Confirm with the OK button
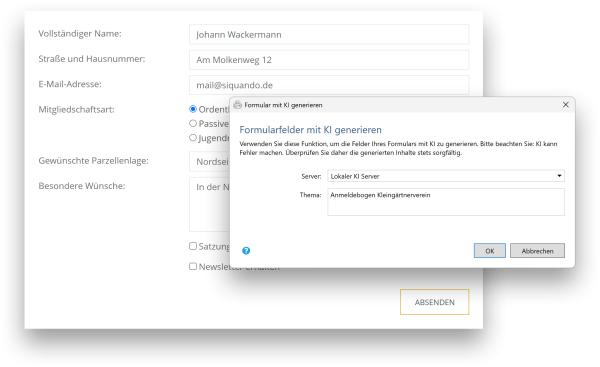This screenshot has width=600, height=367. click(489, 251)
